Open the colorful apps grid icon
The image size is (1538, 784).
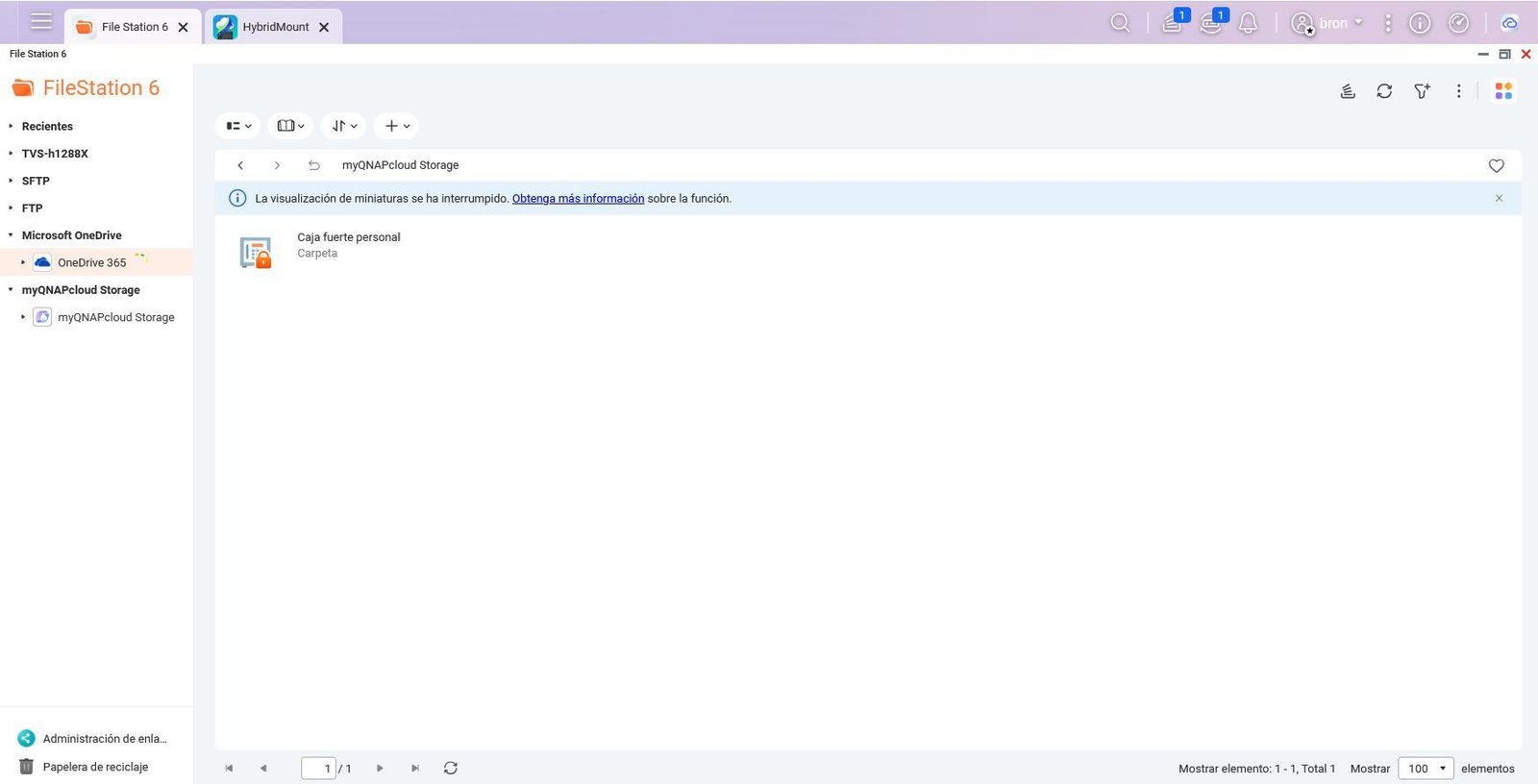1503,90
